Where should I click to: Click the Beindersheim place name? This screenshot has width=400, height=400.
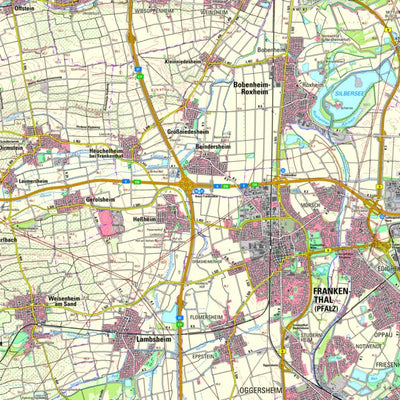tap(213, 147)
